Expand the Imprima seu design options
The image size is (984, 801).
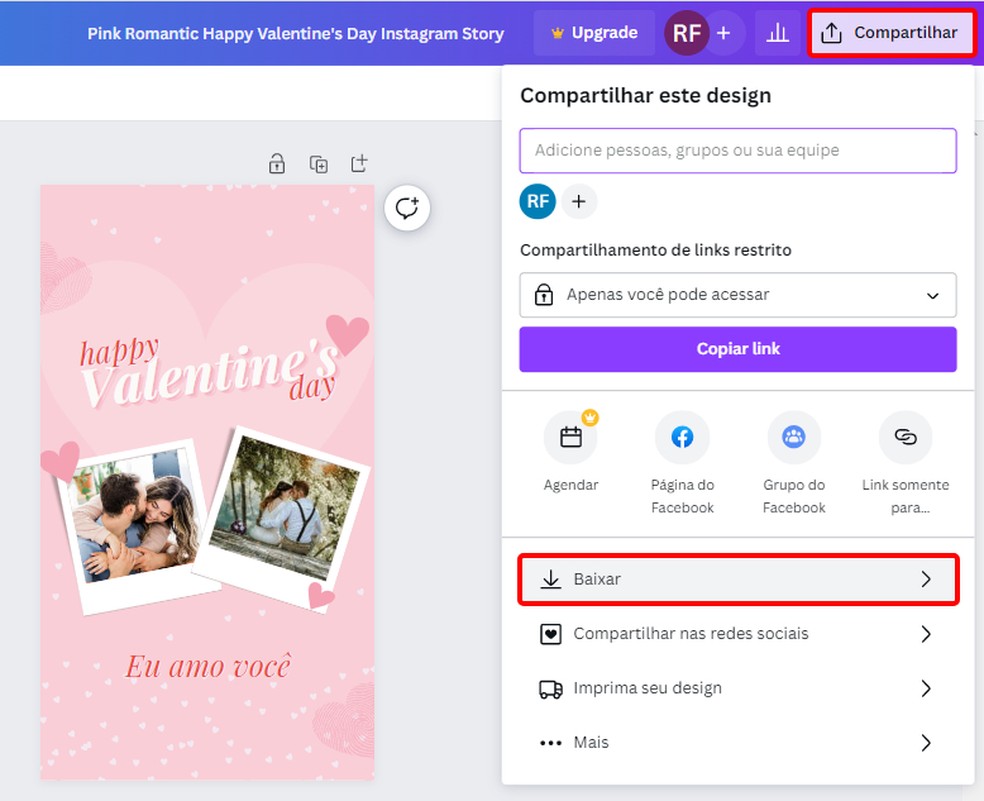tap(738, 688)
